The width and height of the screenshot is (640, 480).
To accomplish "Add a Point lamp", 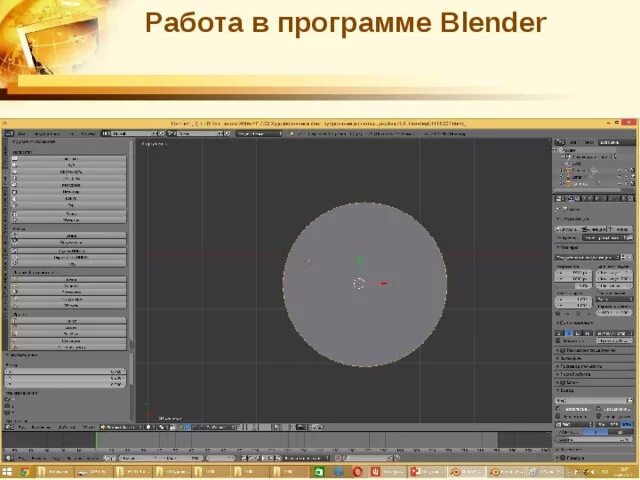I will point(69,280).
